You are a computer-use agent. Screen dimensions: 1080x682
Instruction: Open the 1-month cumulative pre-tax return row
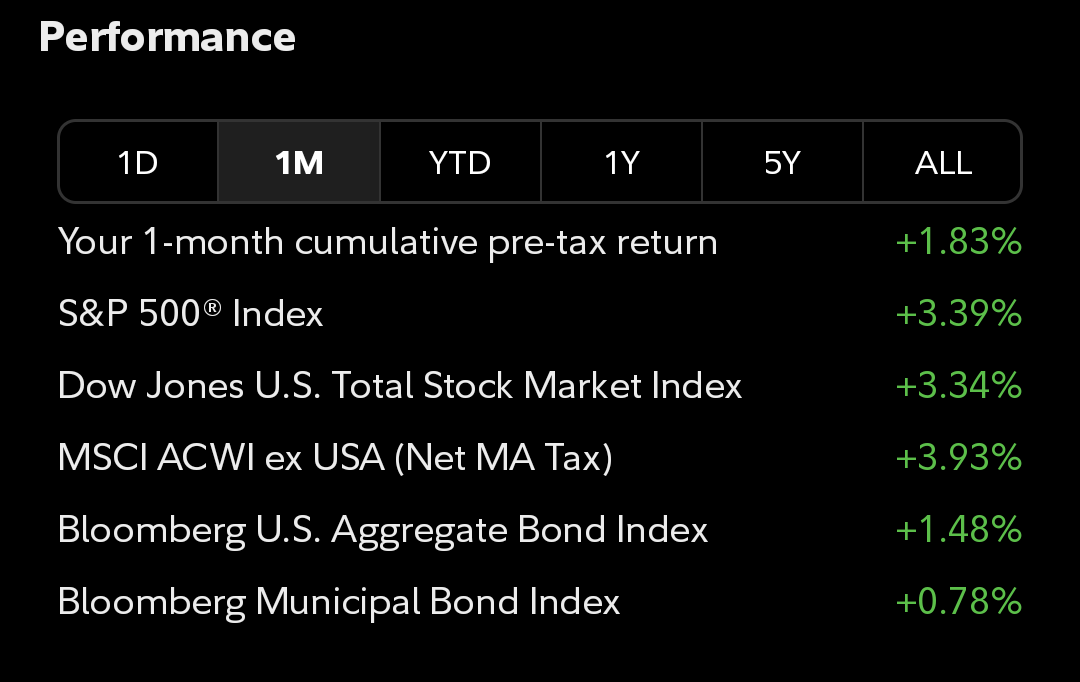point(540,242)
